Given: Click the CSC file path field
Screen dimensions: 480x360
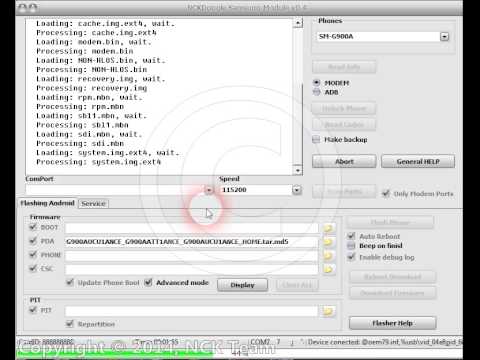Looking at the screenshot, I should tap(192, 269).
